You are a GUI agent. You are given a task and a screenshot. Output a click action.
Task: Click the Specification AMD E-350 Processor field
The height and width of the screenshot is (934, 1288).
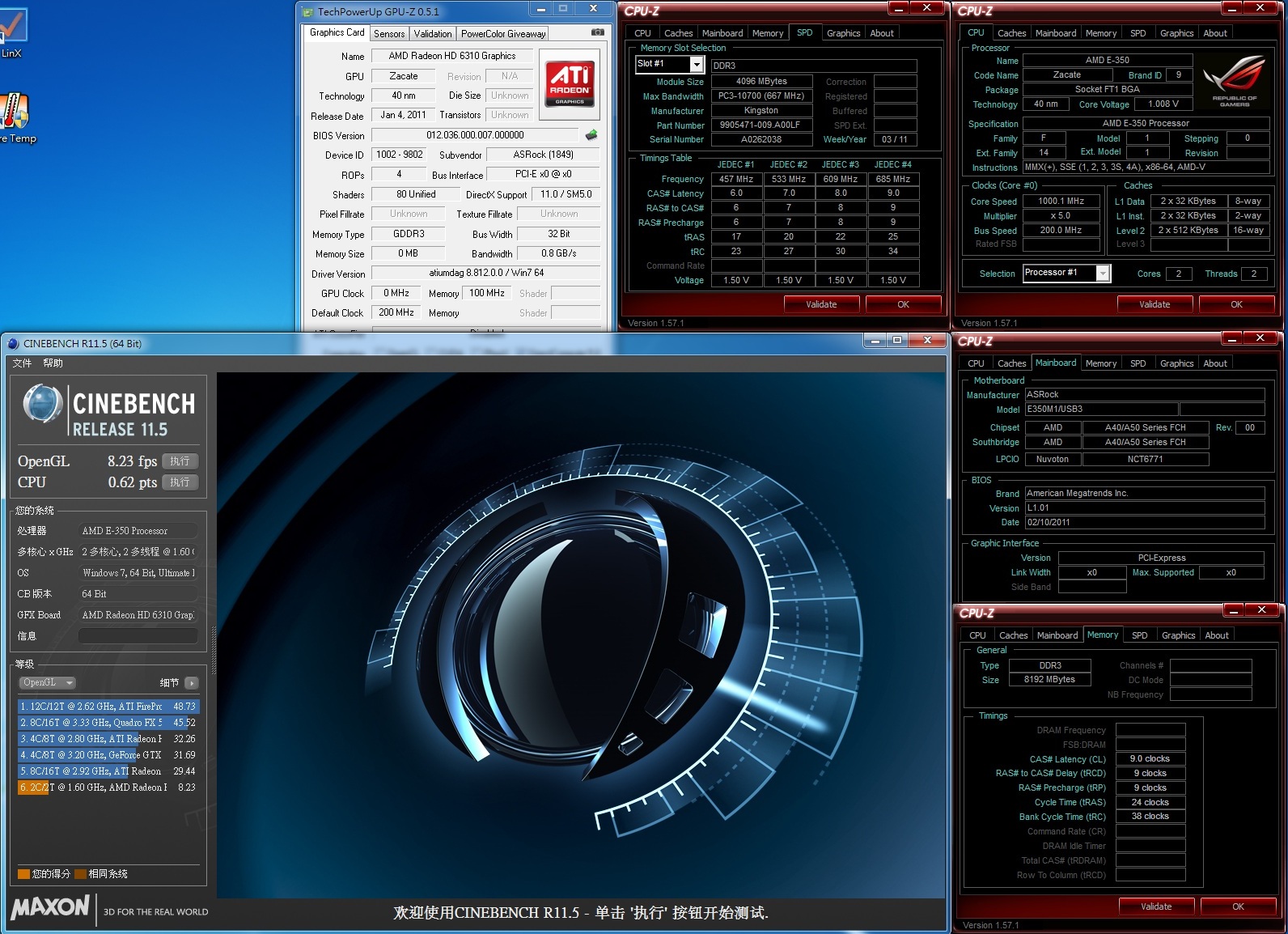[1146, 124]
